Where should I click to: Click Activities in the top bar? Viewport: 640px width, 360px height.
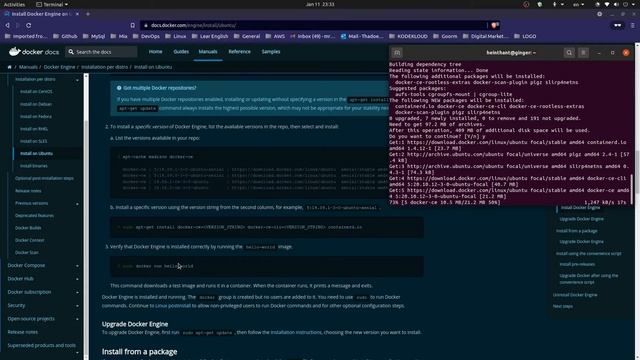(x=14, y=4)
